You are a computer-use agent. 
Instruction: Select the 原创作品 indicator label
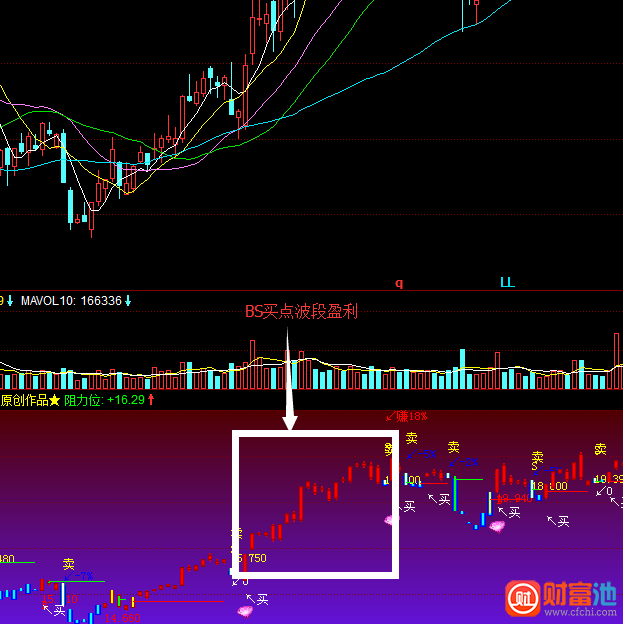click(x=24, y=400)
